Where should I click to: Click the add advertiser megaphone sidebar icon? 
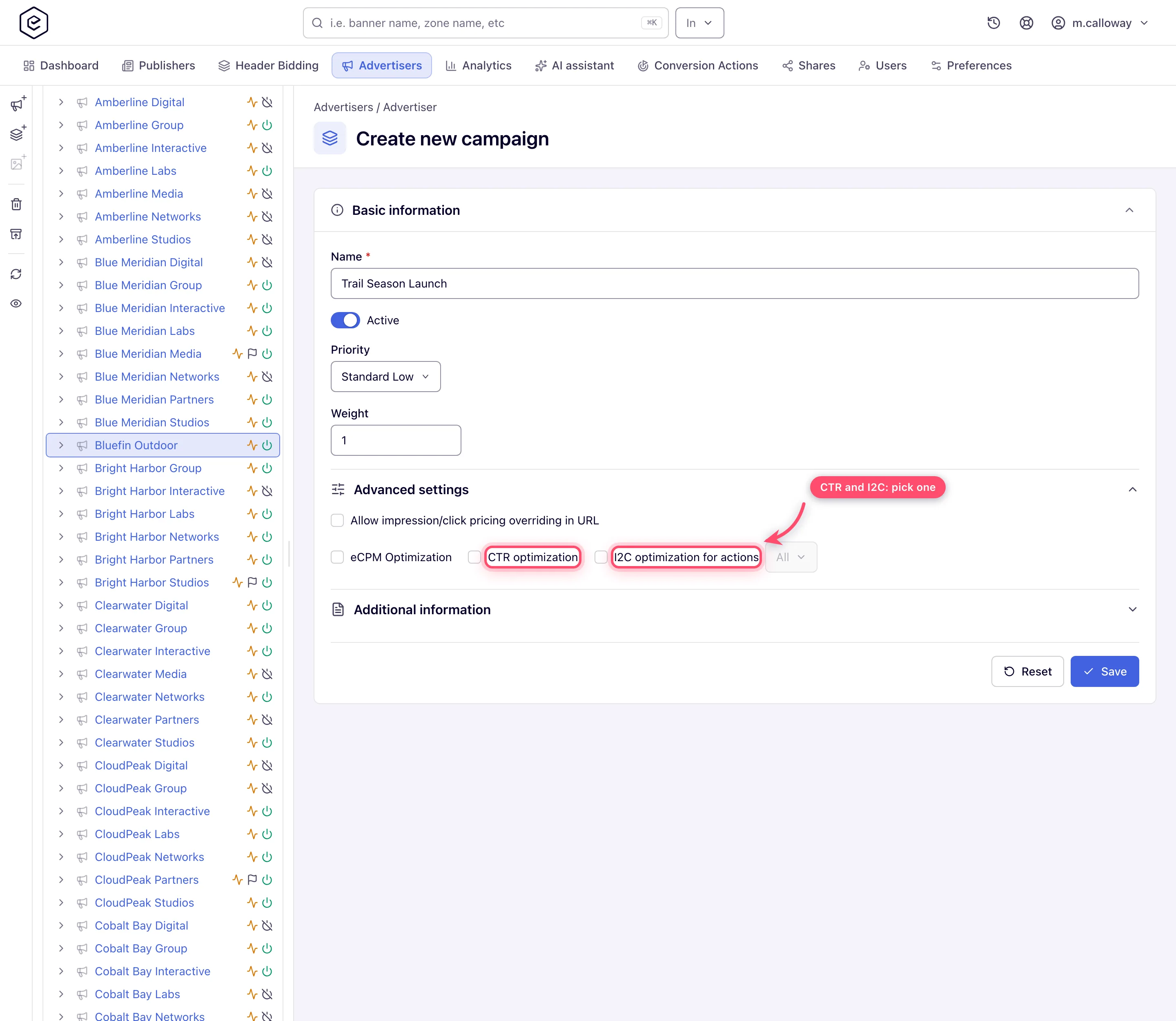(x=18, y=104)
